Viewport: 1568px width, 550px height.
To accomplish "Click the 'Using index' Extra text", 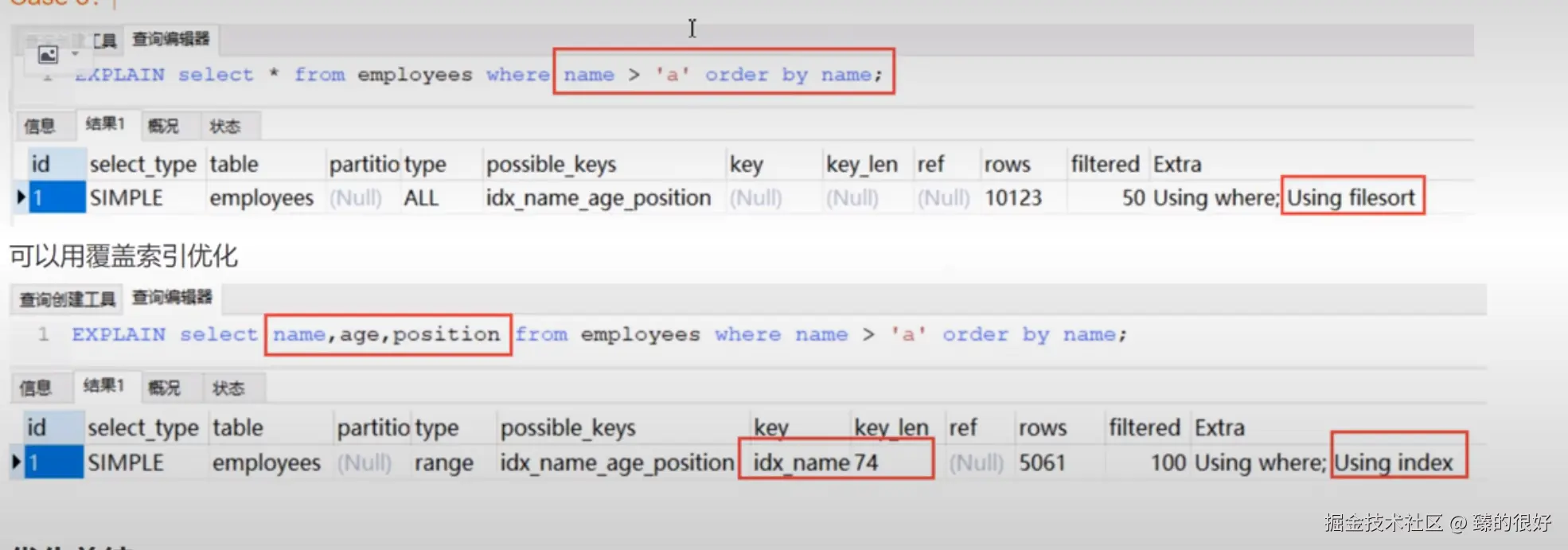I will click(x=1394, y=462).
